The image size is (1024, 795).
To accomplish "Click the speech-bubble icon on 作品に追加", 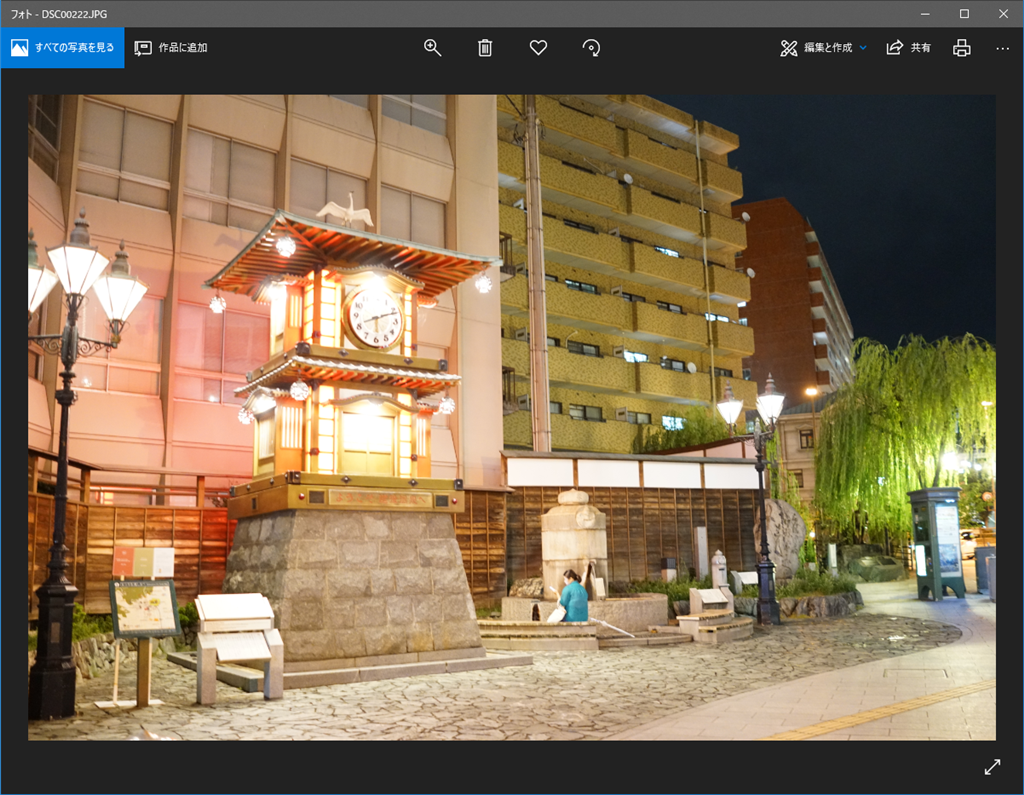I will coord(143,47).
